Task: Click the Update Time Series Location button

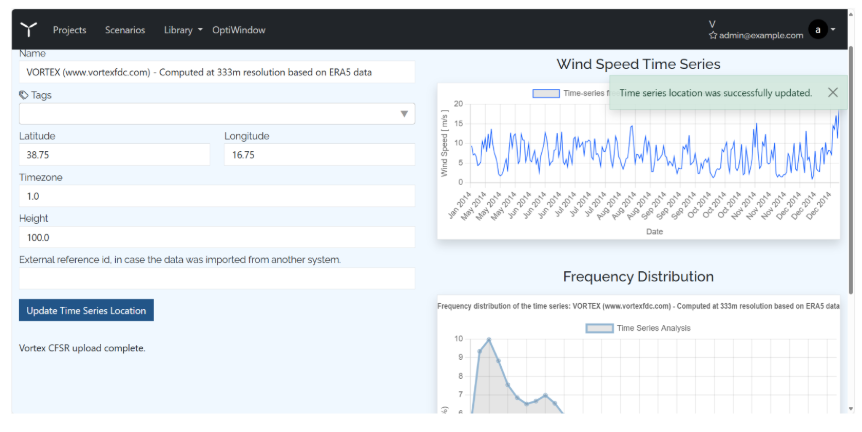Action: pyautogui.click(x=86, y=311)
